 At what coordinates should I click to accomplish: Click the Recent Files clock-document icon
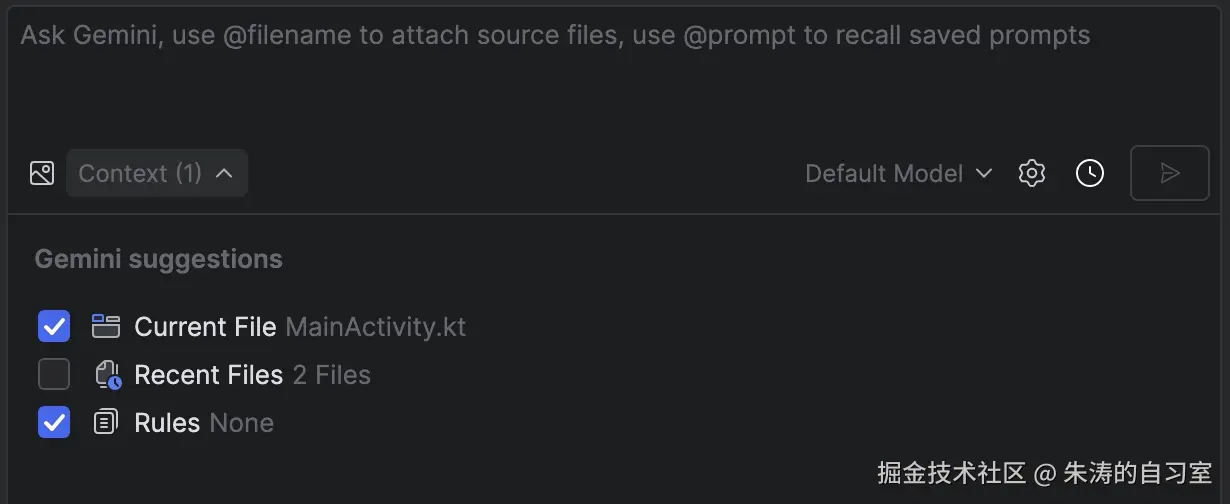coord(107,375)
